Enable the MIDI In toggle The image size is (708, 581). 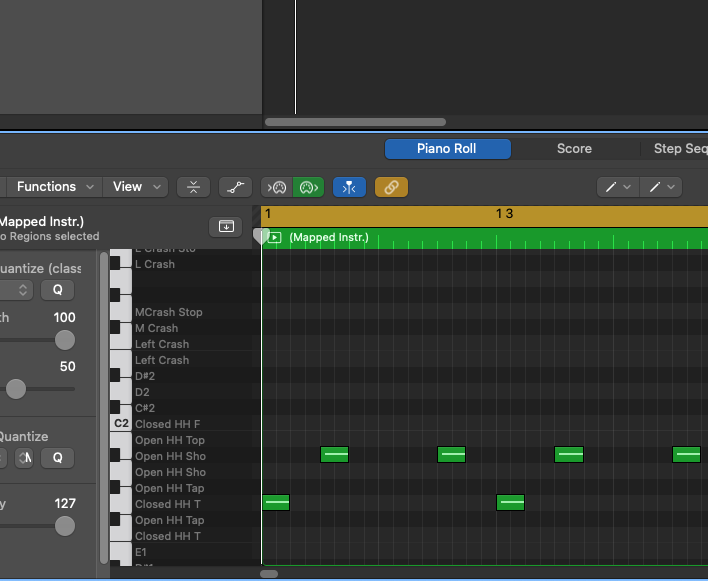coord(277,187)
